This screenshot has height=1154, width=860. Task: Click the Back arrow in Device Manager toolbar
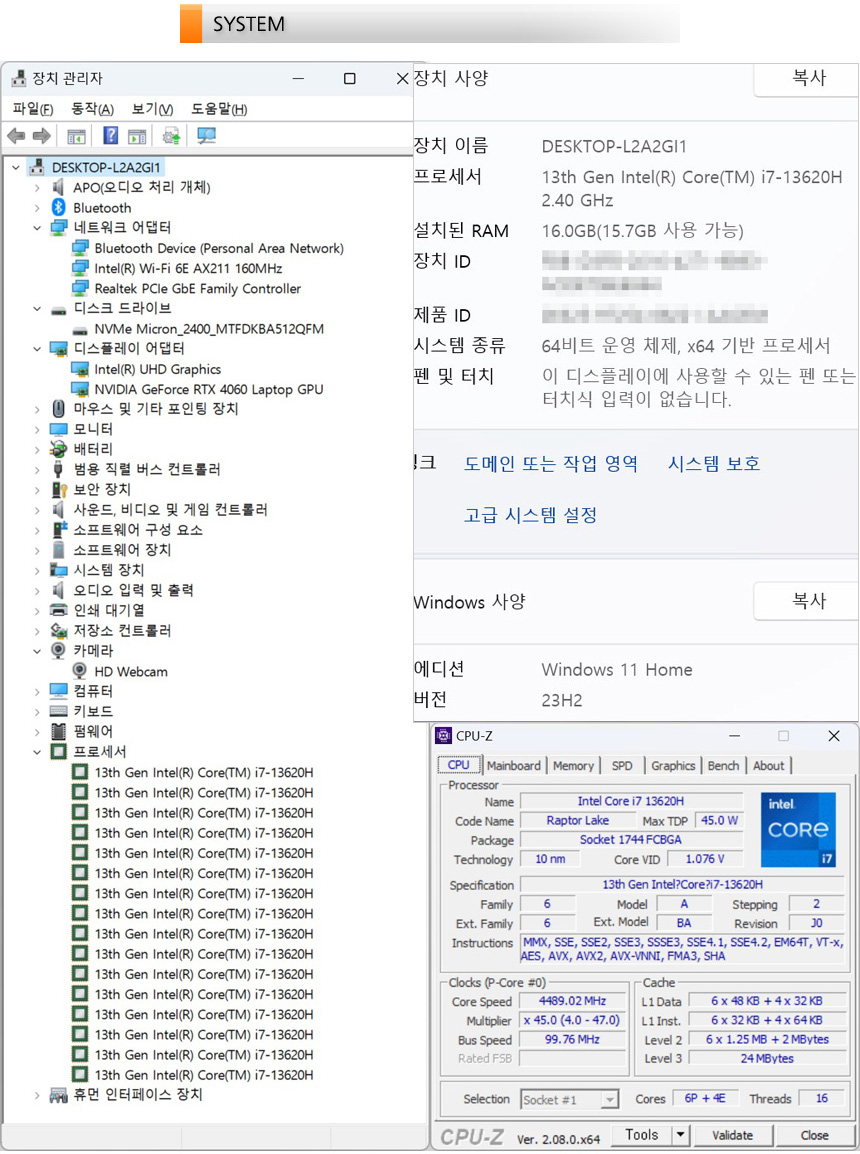[16, 136]
